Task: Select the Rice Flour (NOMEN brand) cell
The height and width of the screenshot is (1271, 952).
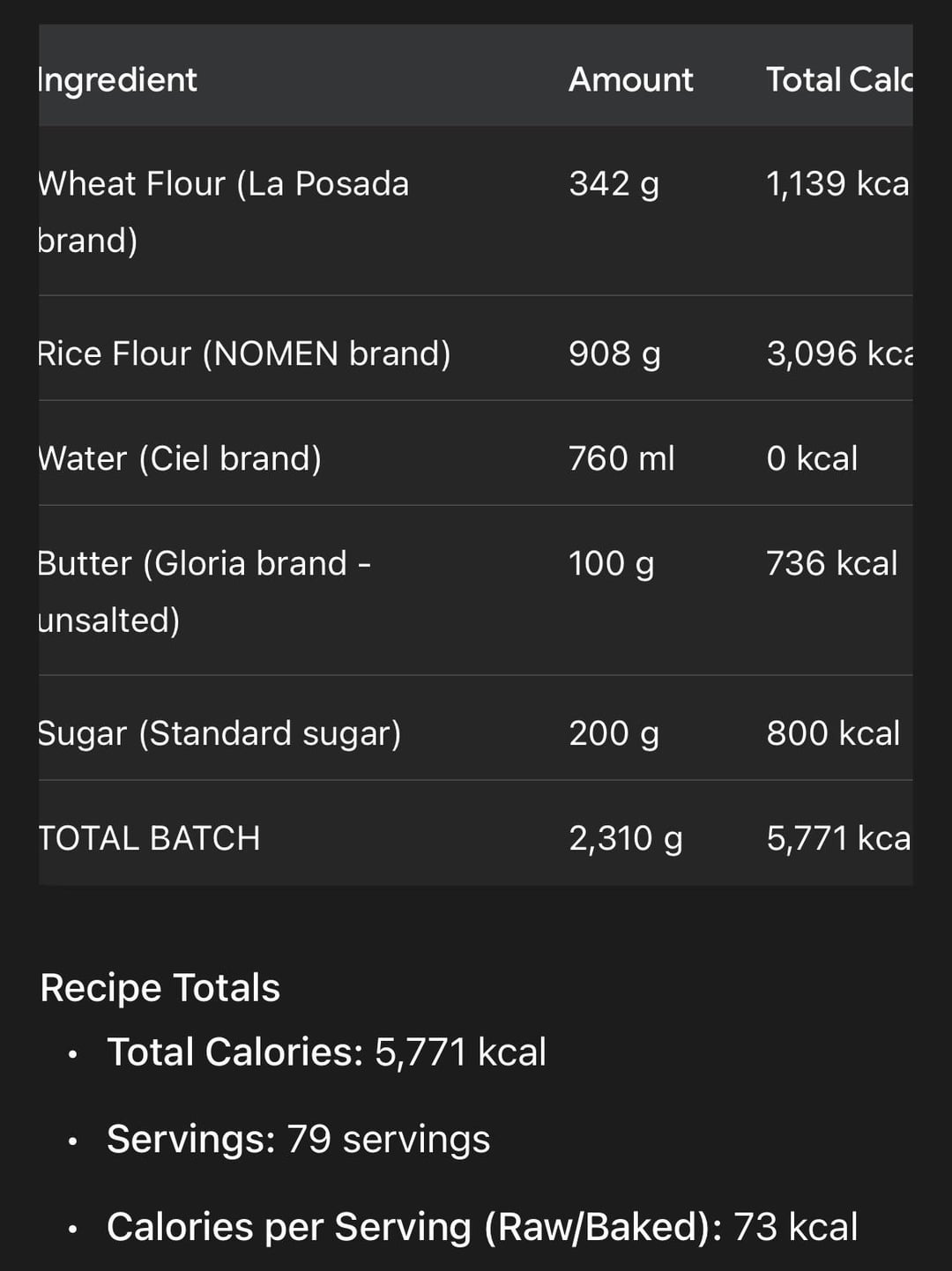Action: (x=244, y=353)
